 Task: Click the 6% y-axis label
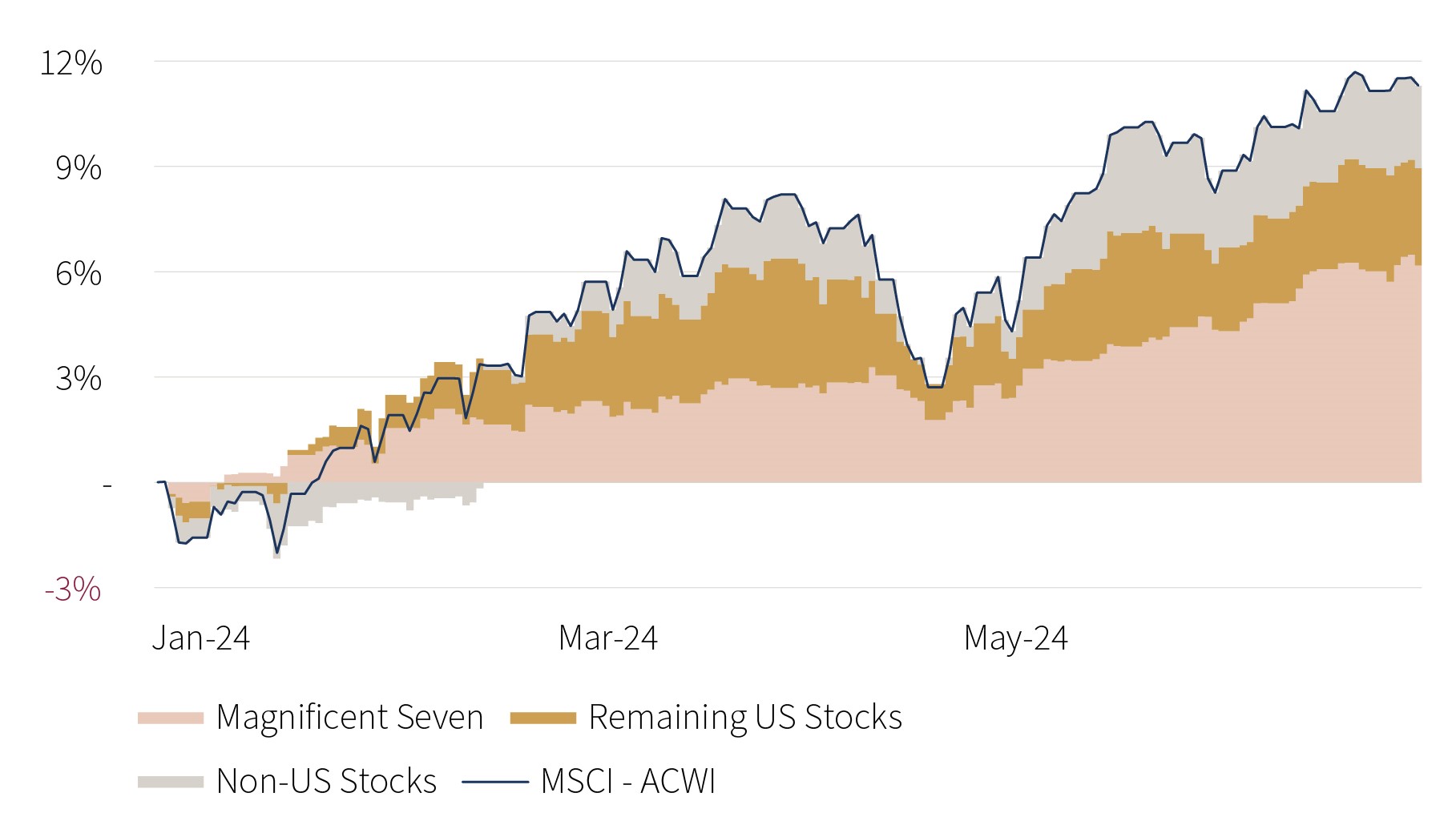click(x=79, y=274)
